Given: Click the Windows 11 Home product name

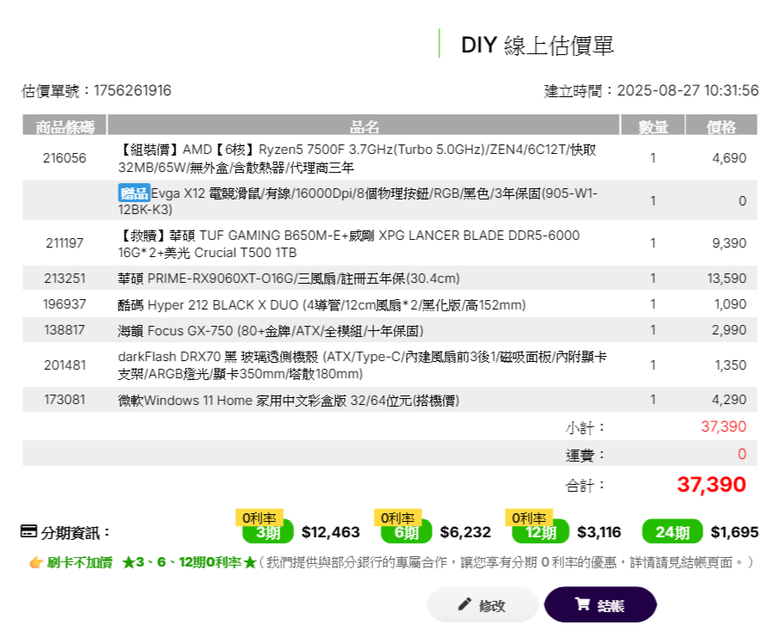Looking at the screenshot, I should coord(289,400).
